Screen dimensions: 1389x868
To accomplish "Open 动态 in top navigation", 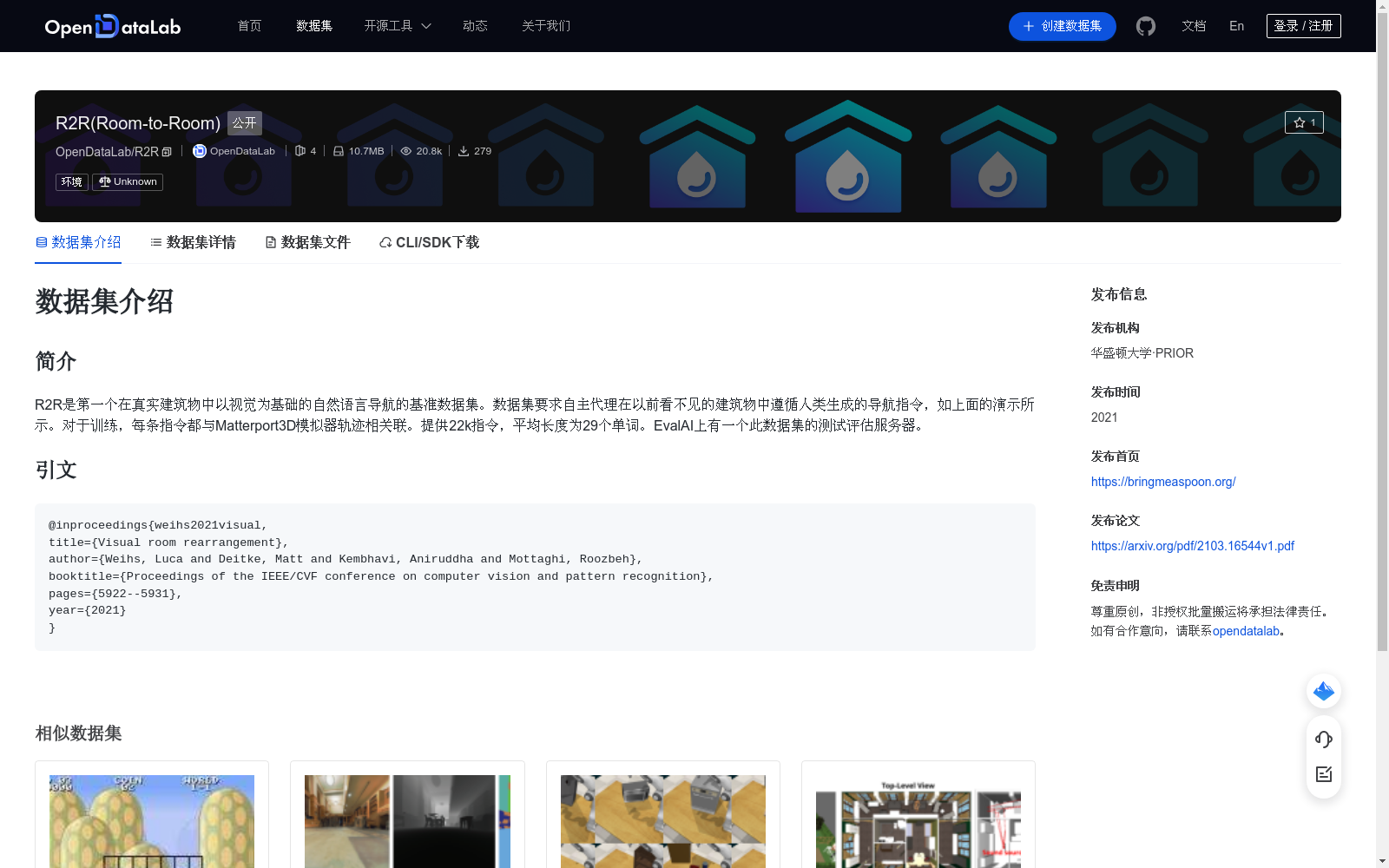I will point(475,26).
